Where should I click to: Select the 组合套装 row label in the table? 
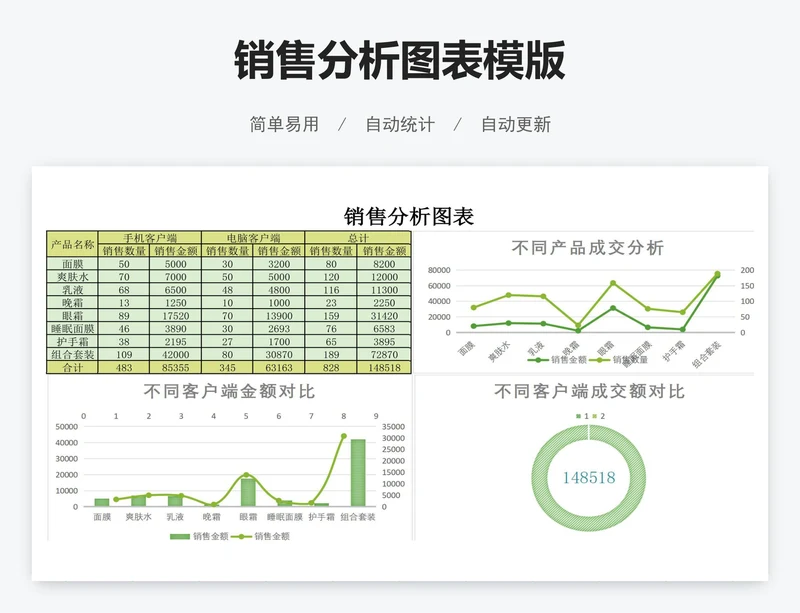pos(72,354)
